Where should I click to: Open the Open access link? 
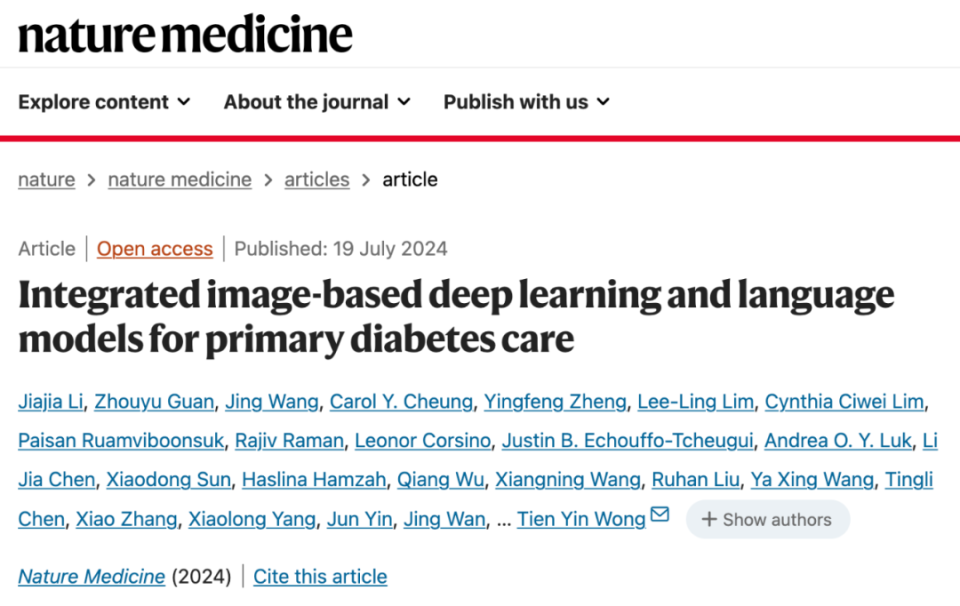click(154, 248)
